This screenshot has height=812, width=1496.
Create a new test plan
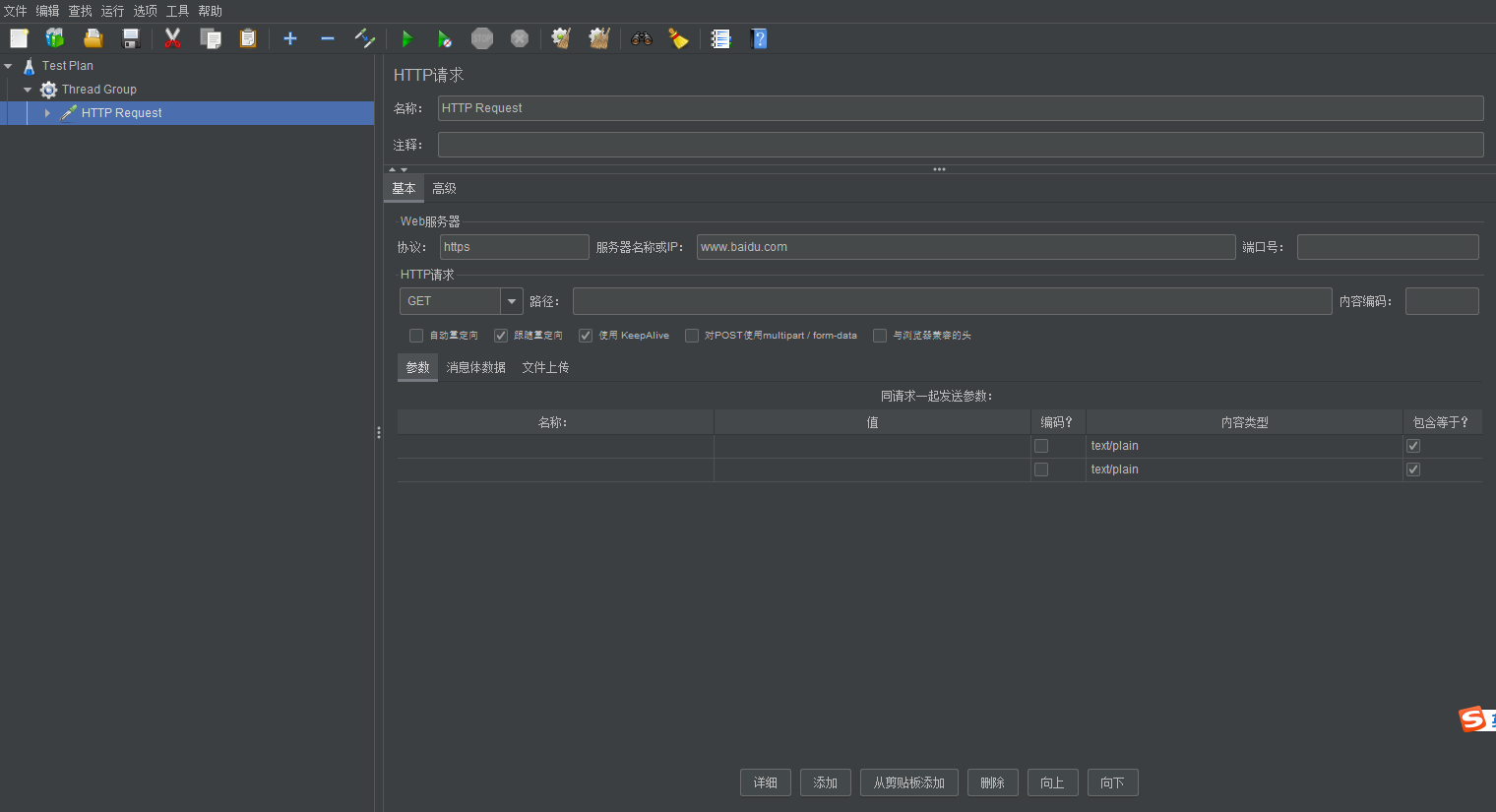point(19,38)
